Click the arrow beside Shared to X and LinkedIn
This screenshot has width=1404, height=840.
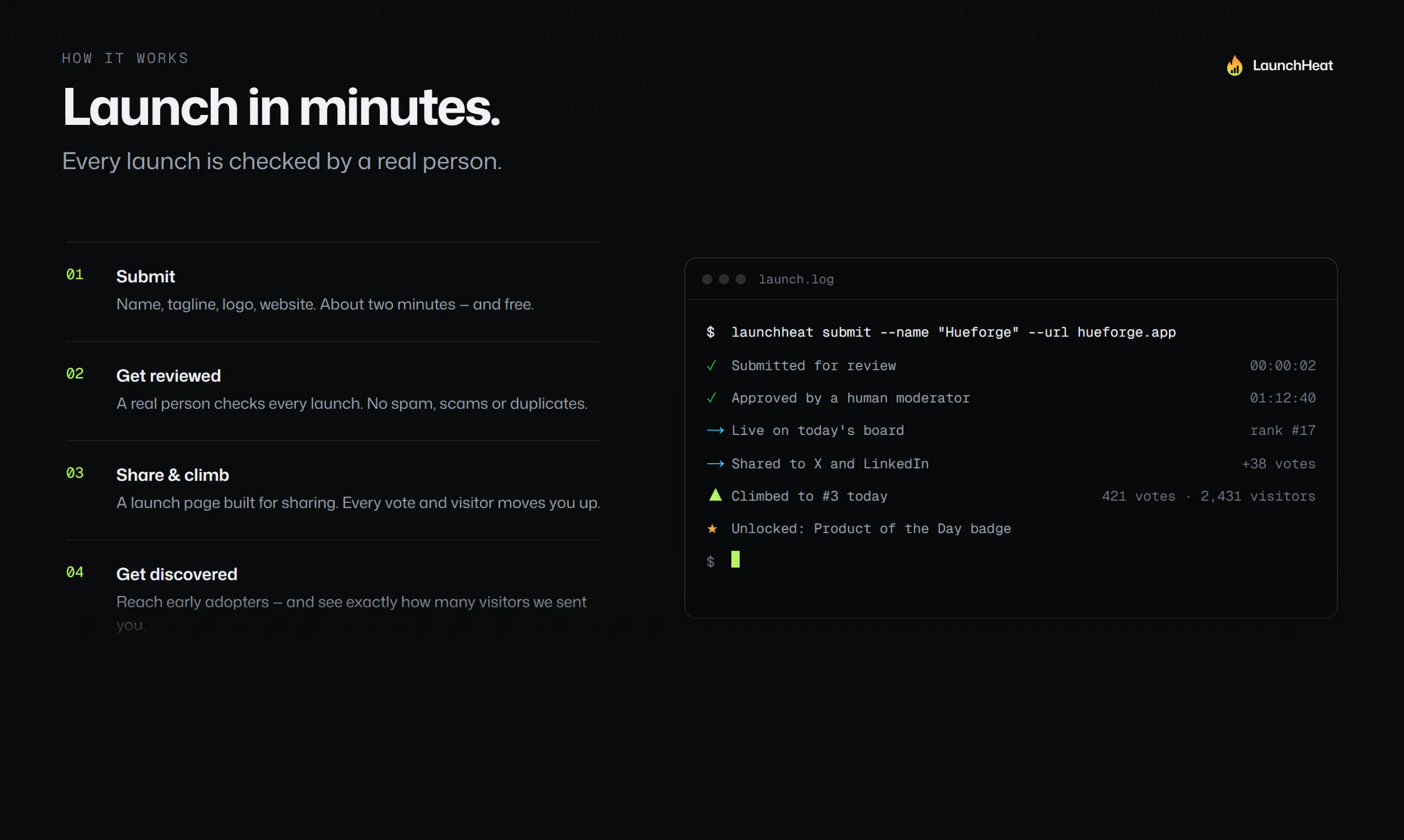(x=715, y=464)
